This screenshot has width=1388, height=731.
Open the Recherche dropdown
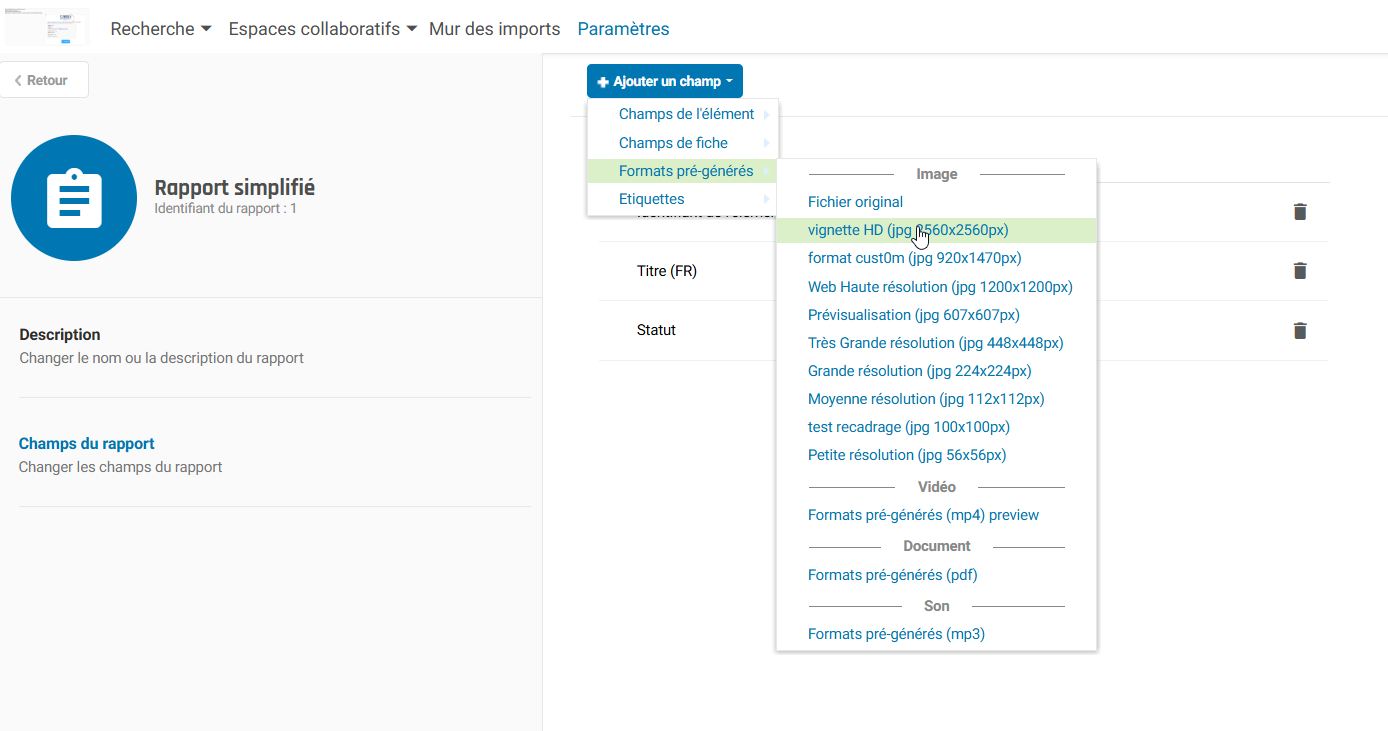(159, 28)
